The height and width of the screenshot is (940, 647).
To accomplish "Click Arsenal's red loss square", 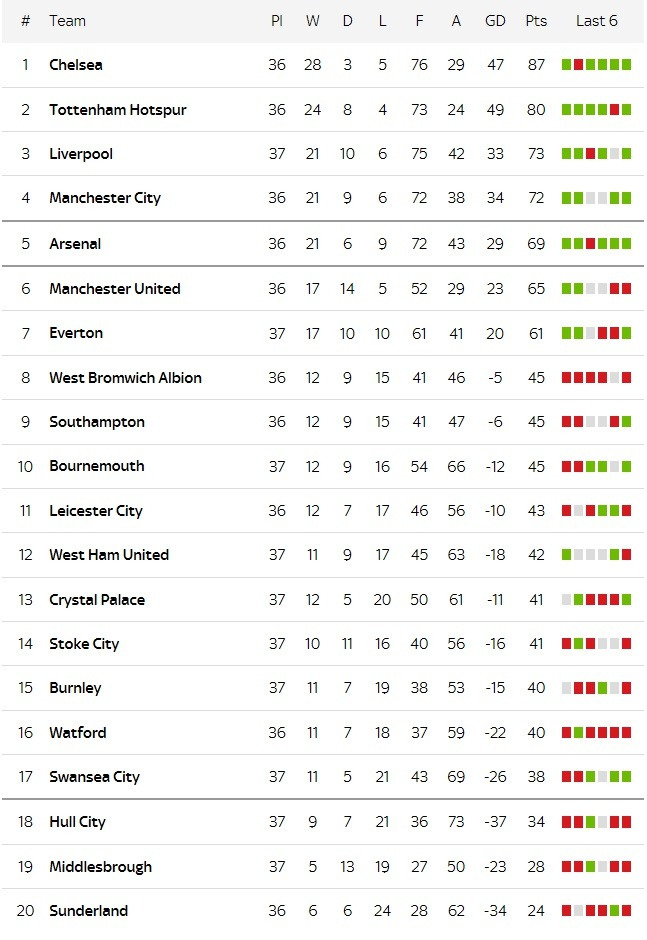I will pos(590,244).
